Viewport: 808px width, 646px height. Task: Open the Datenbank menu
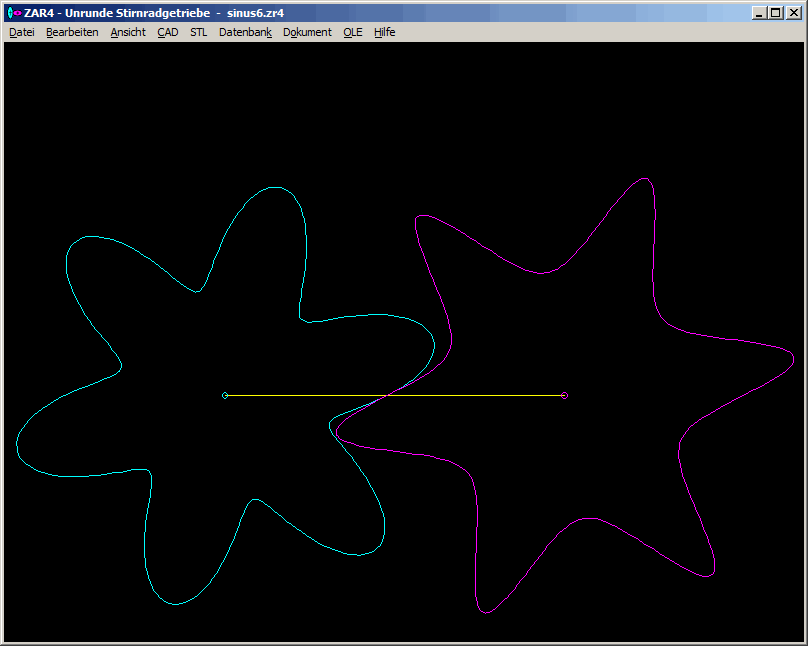[x=245, y=32]
